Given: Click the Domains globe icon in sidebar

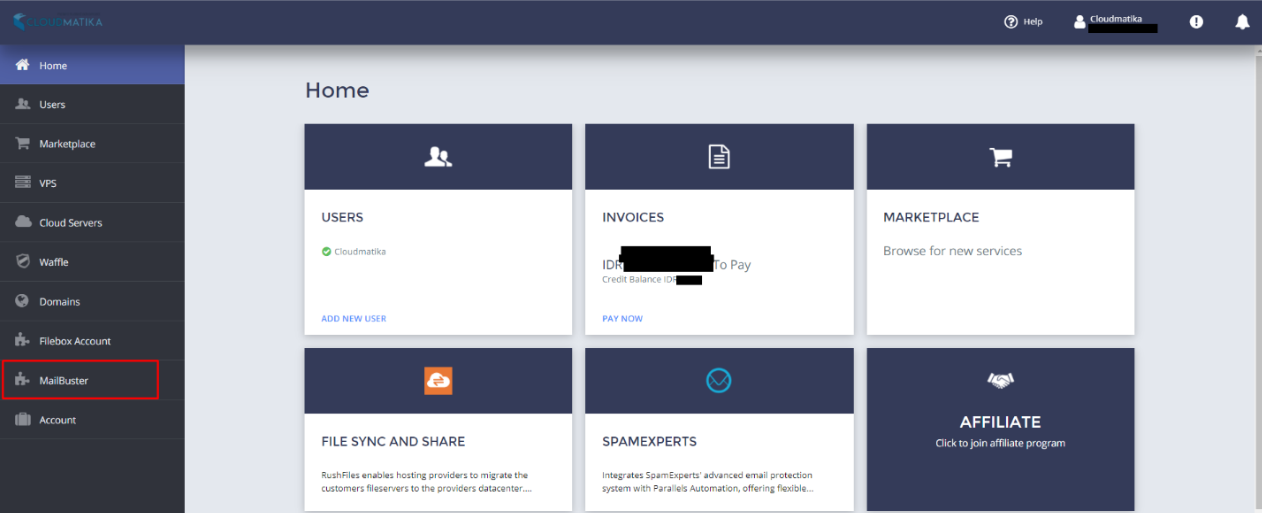Looking at the screenshot, I should click(22, 301).
